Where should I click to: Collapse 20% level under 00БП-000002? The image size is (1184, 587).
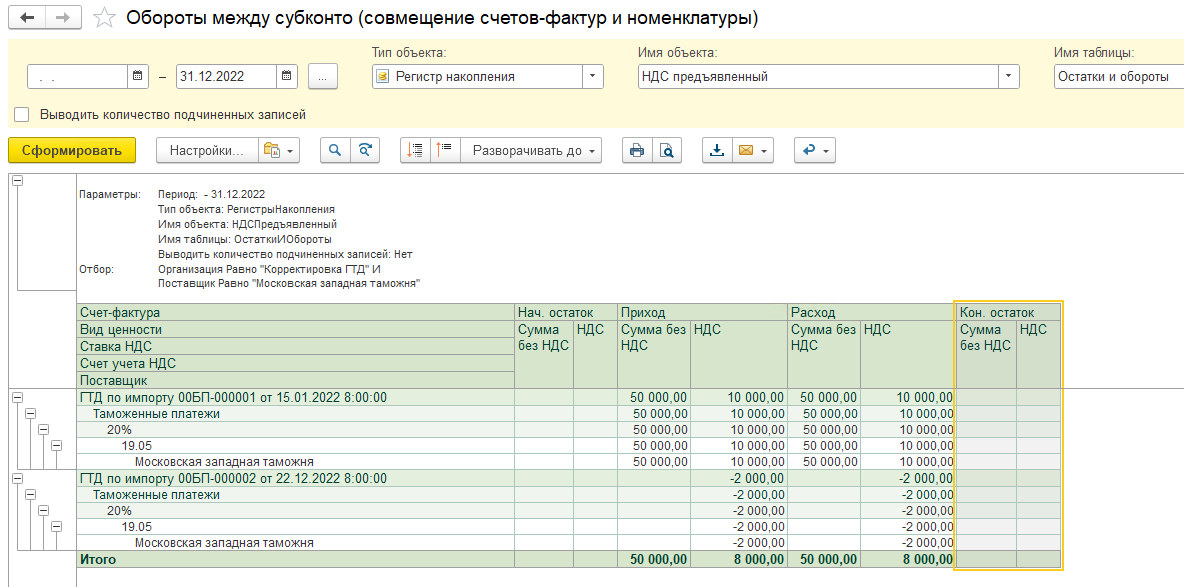pos(43,511)
